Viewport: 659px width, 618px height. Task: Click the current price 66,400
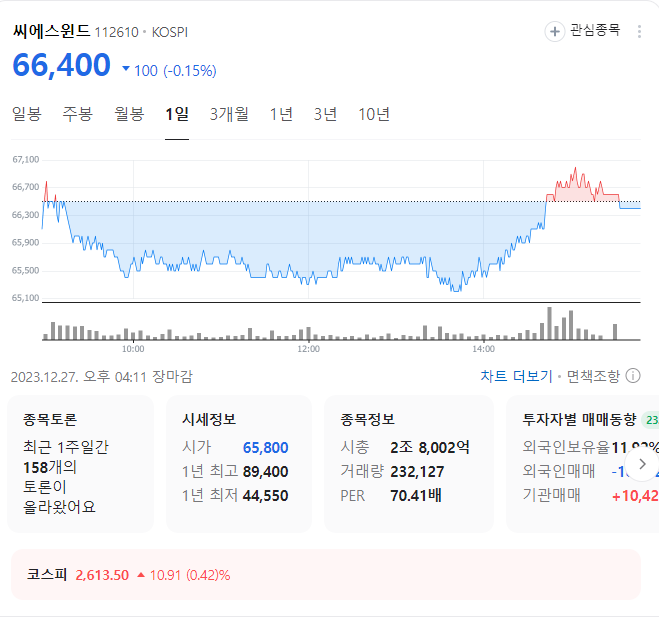click(61, 65)
